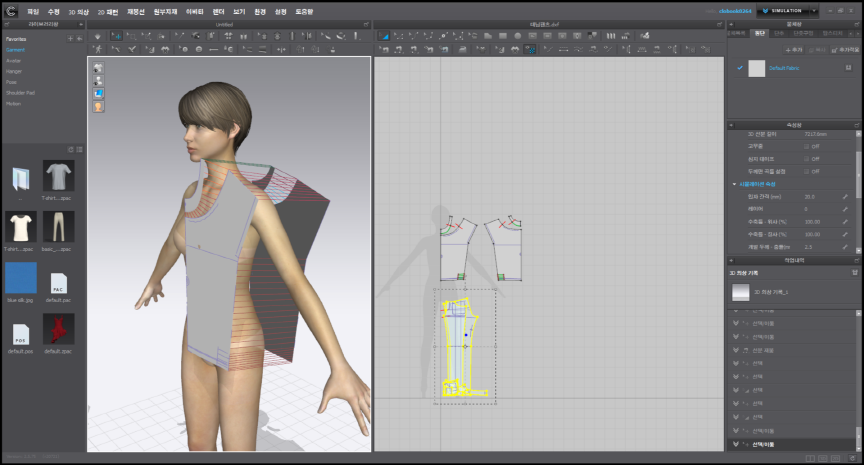
Task: Toggle the first garment display icon in 3D view
Action: 98,68
